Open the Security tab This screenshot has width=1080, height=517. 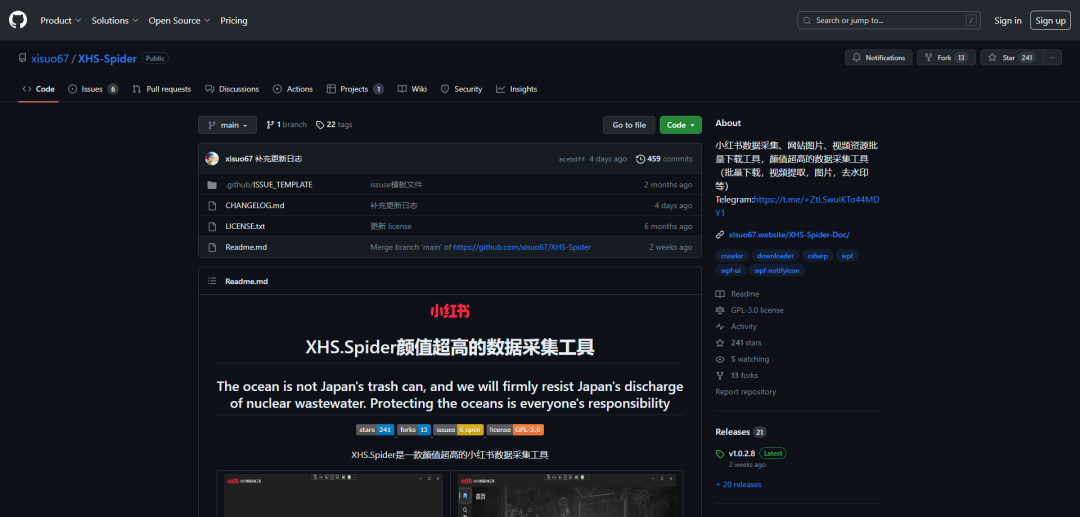[x=461, y=89]
